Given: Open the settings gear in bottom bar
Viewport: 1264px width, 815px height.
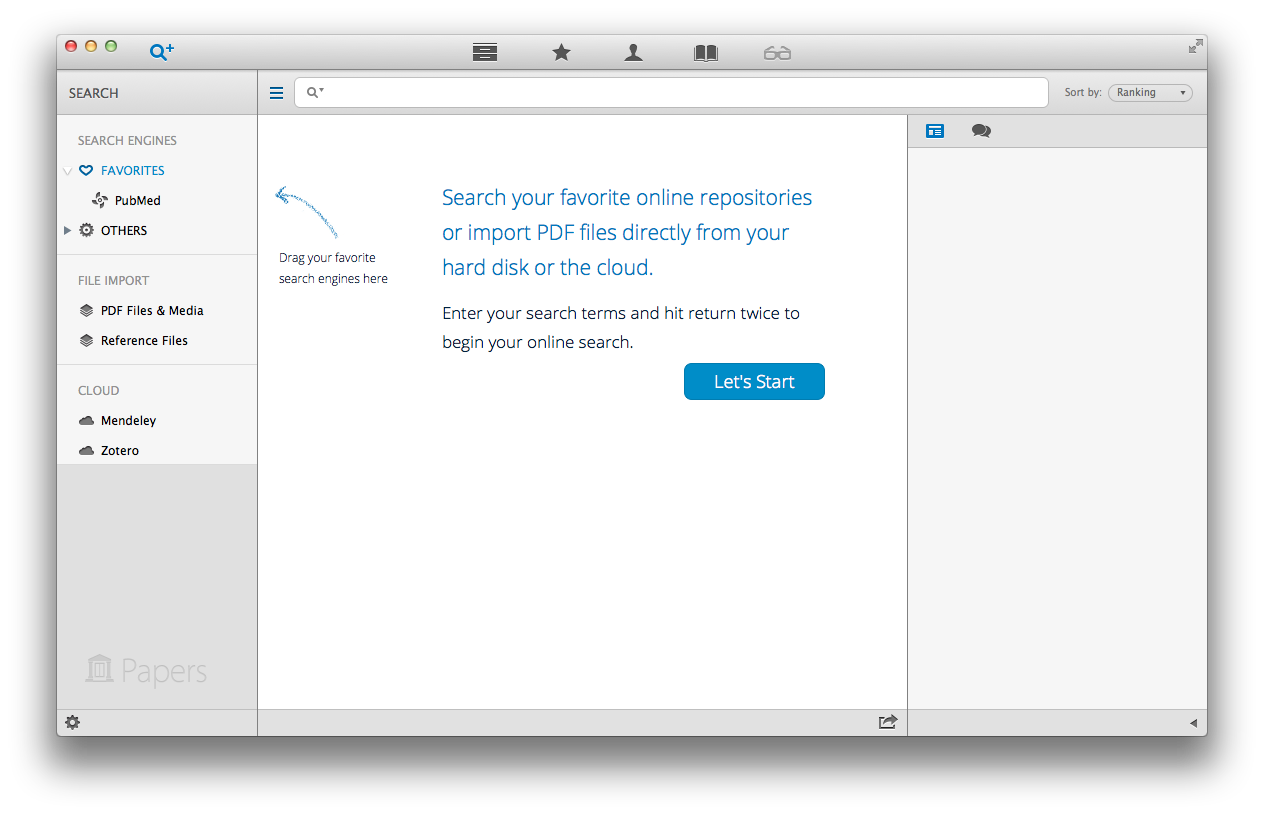Looking at the screenshot, I should click(72, 722).
